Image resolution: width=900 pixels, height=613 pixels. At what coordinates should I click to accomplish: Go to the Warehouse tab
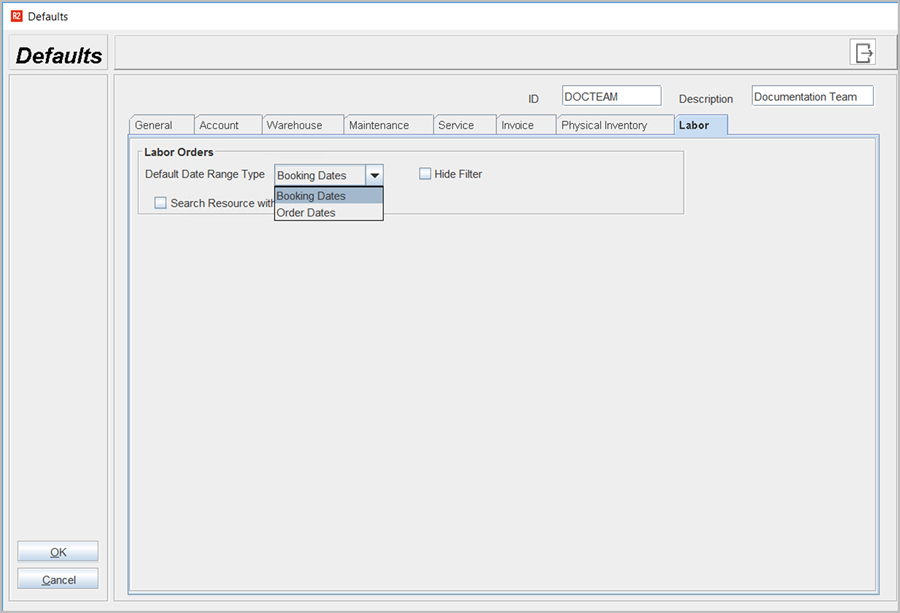(294, 125)
